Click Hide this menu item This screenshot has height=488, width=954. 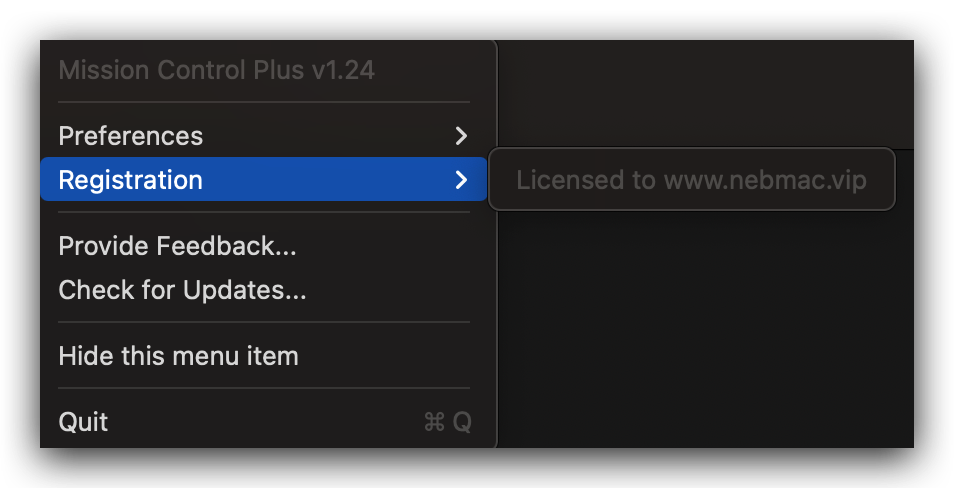click(178, 356)
